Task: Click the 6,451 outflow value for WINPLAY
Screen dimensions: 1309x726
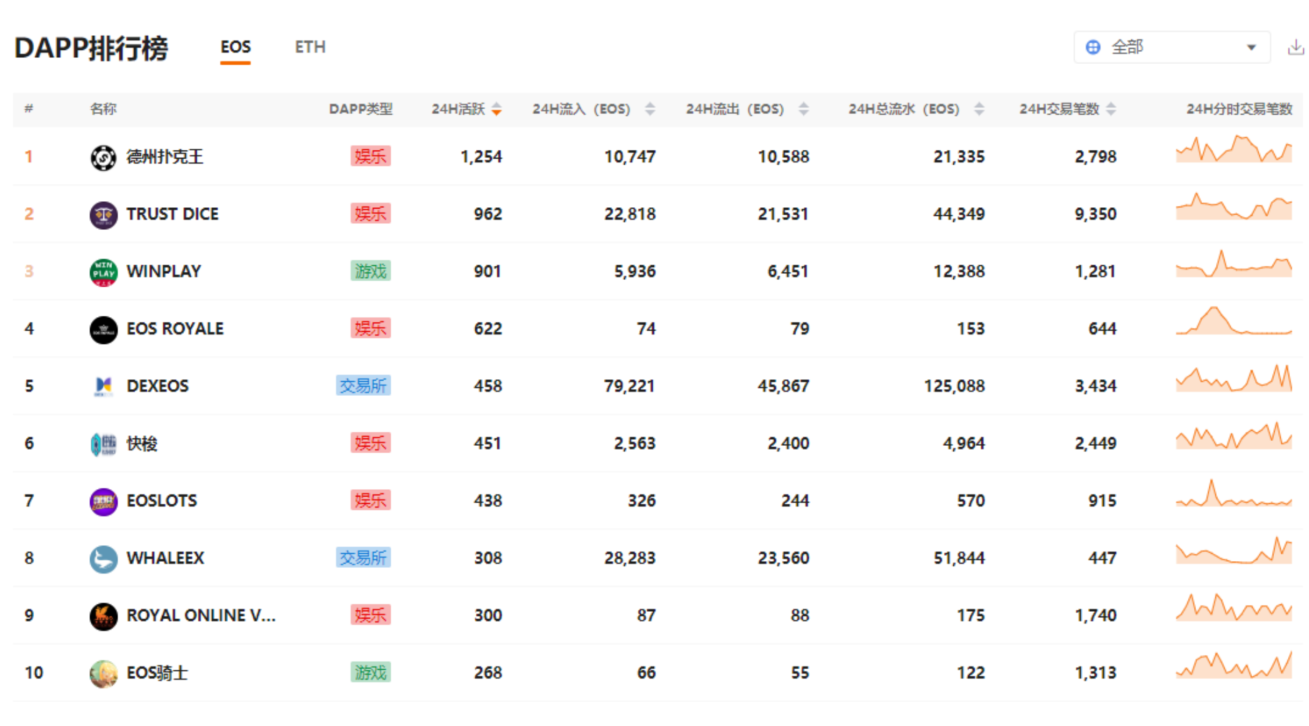Action: 789,272
